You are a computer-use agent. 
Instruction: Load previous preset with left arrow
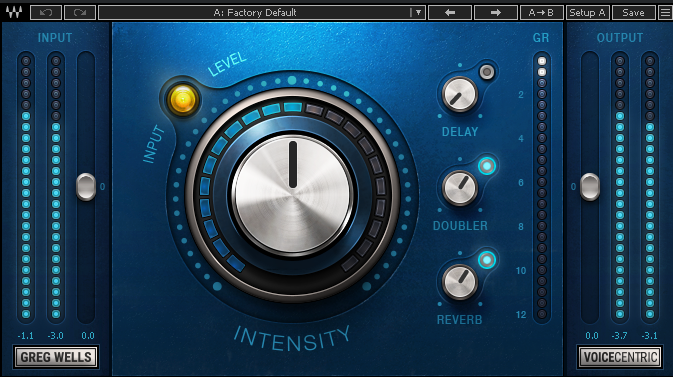[x=450, y=12]
